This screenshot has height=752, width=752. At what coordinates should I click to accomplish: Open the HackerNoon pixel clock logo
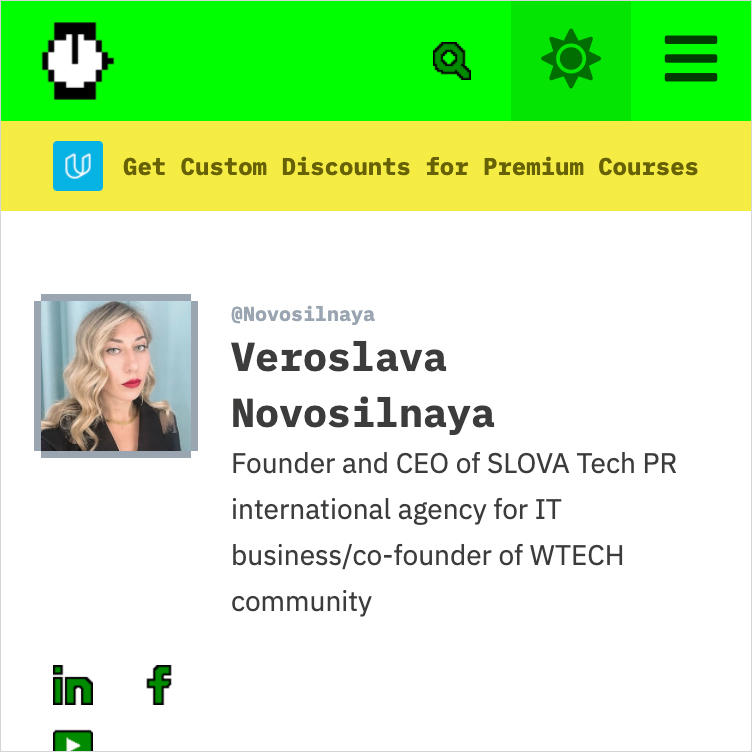78,61
